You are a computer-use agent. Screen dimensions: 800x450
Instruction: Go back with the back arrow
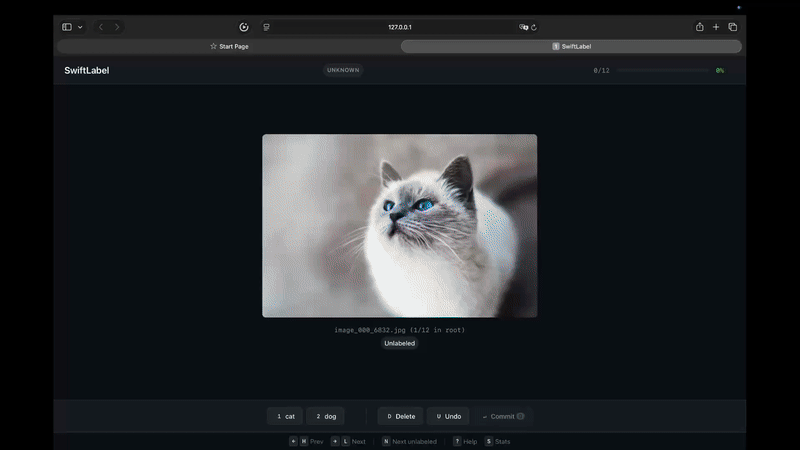101,27
